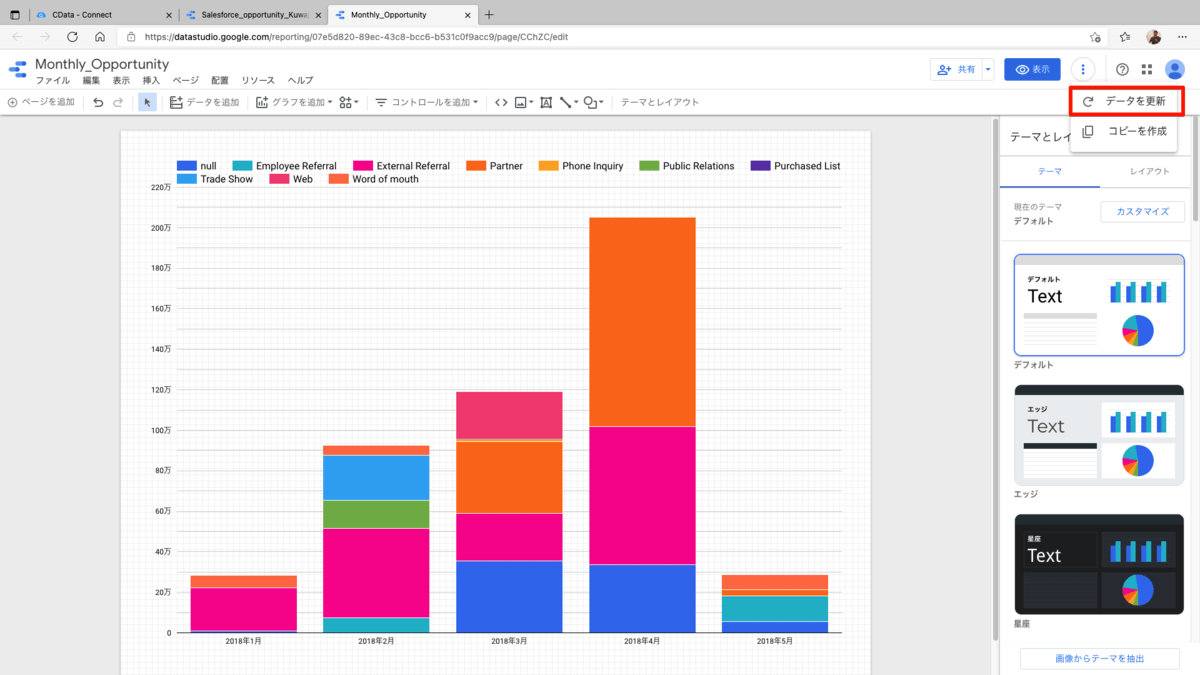Open the 配置 menu
Image resolution: width=1200 pixels, height=675 pixels.
pos(220,80)
